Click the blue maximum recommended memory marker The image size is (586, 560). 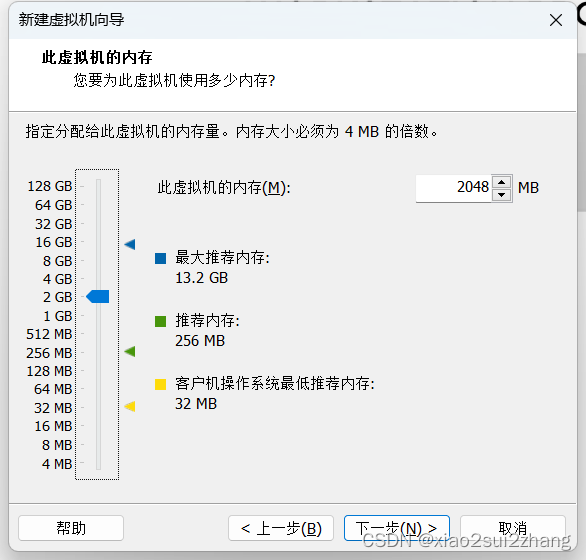click(130, 244)
